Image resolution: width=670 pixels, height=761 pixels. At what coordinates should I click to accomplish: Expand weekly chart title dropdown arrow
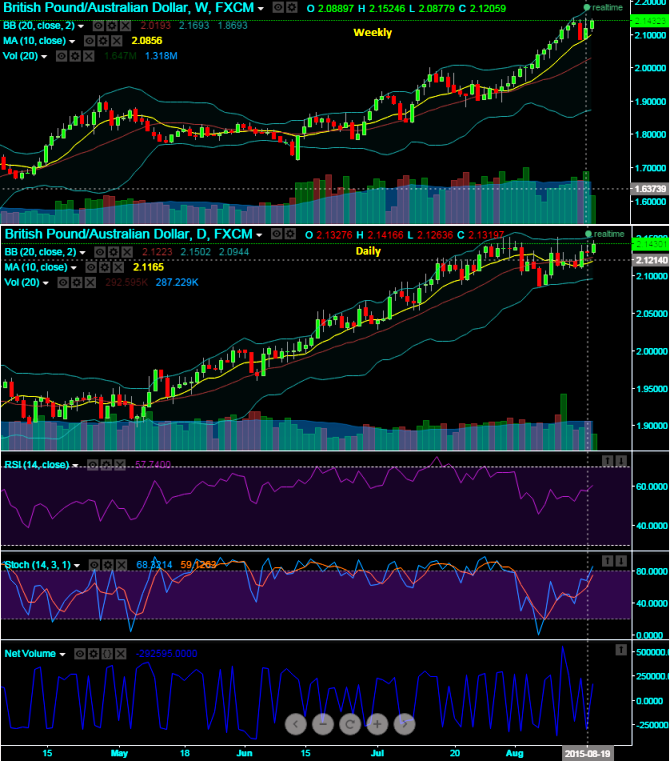tap(261, 9)
